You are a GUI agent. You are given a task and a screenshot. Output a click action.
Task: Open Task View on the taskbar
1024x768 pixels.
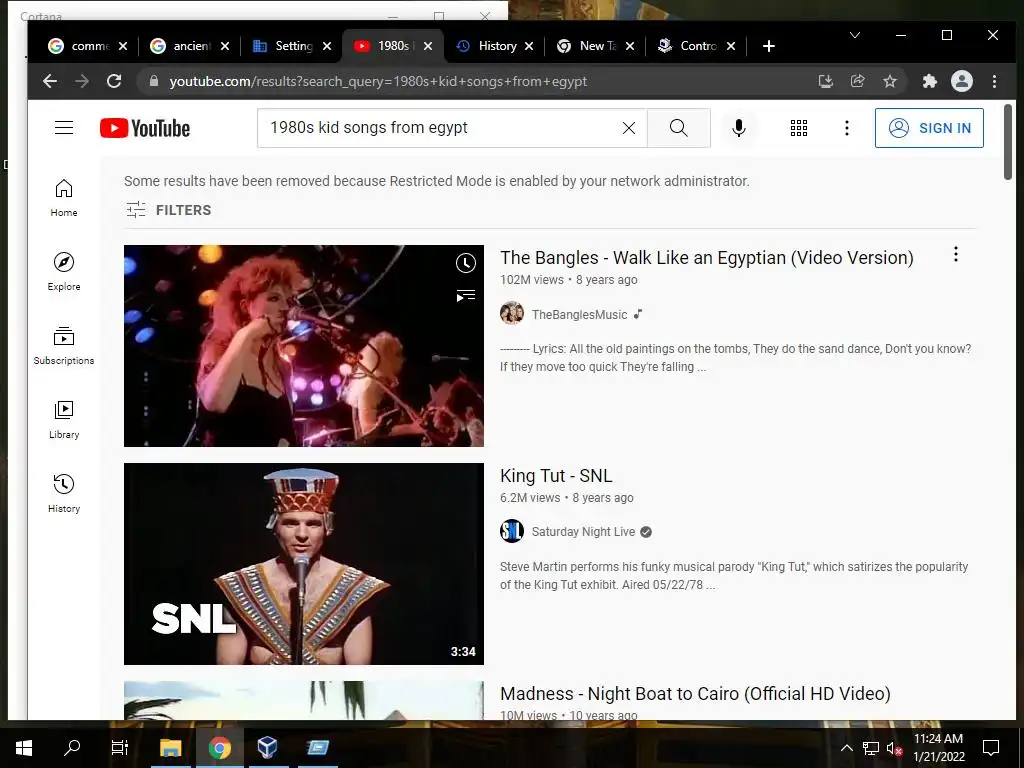[x=120, y=748]
